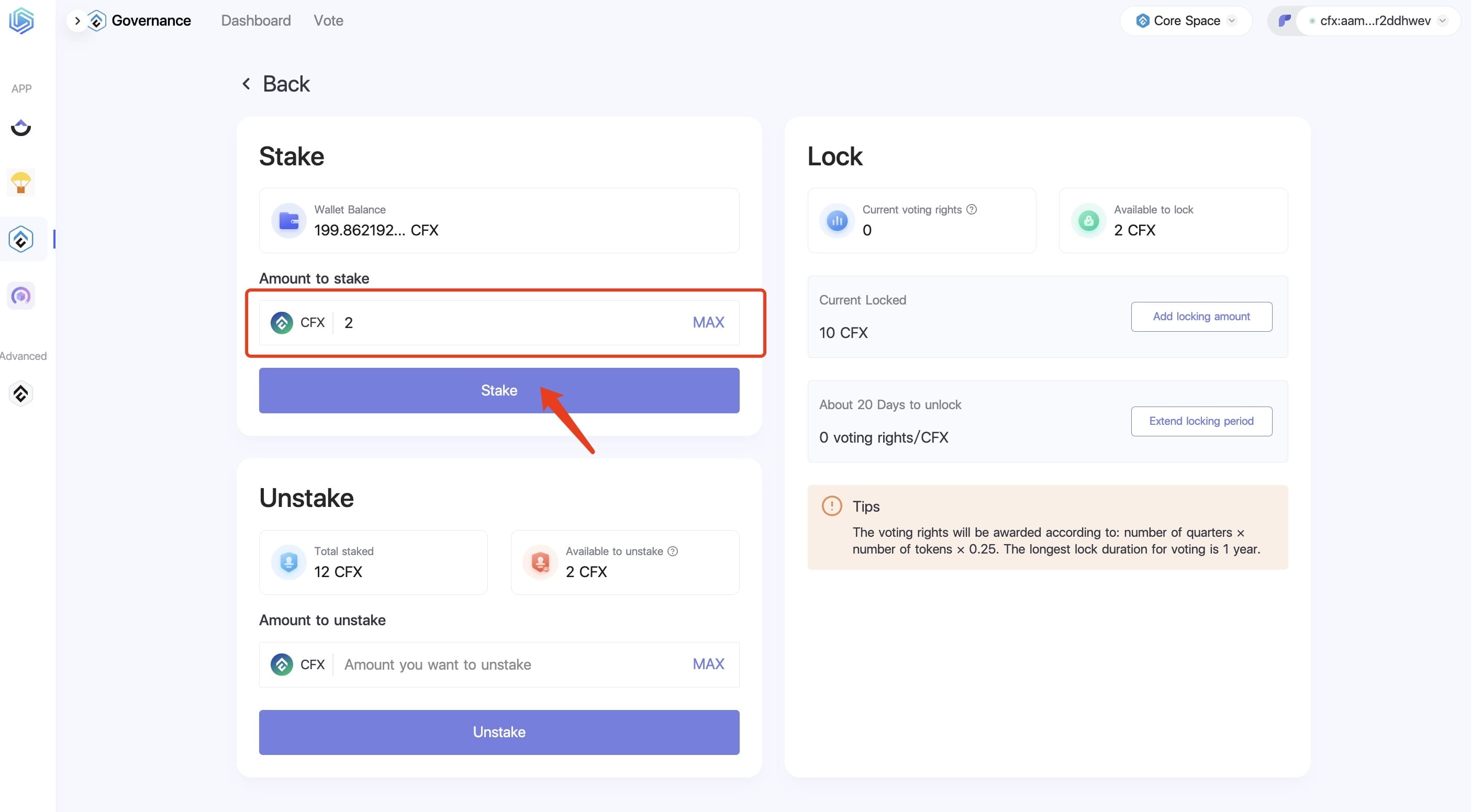Switch to the Vote tab
This screenshot has height=812, width=1471.
pyautogui.click(x=328, y=20)
